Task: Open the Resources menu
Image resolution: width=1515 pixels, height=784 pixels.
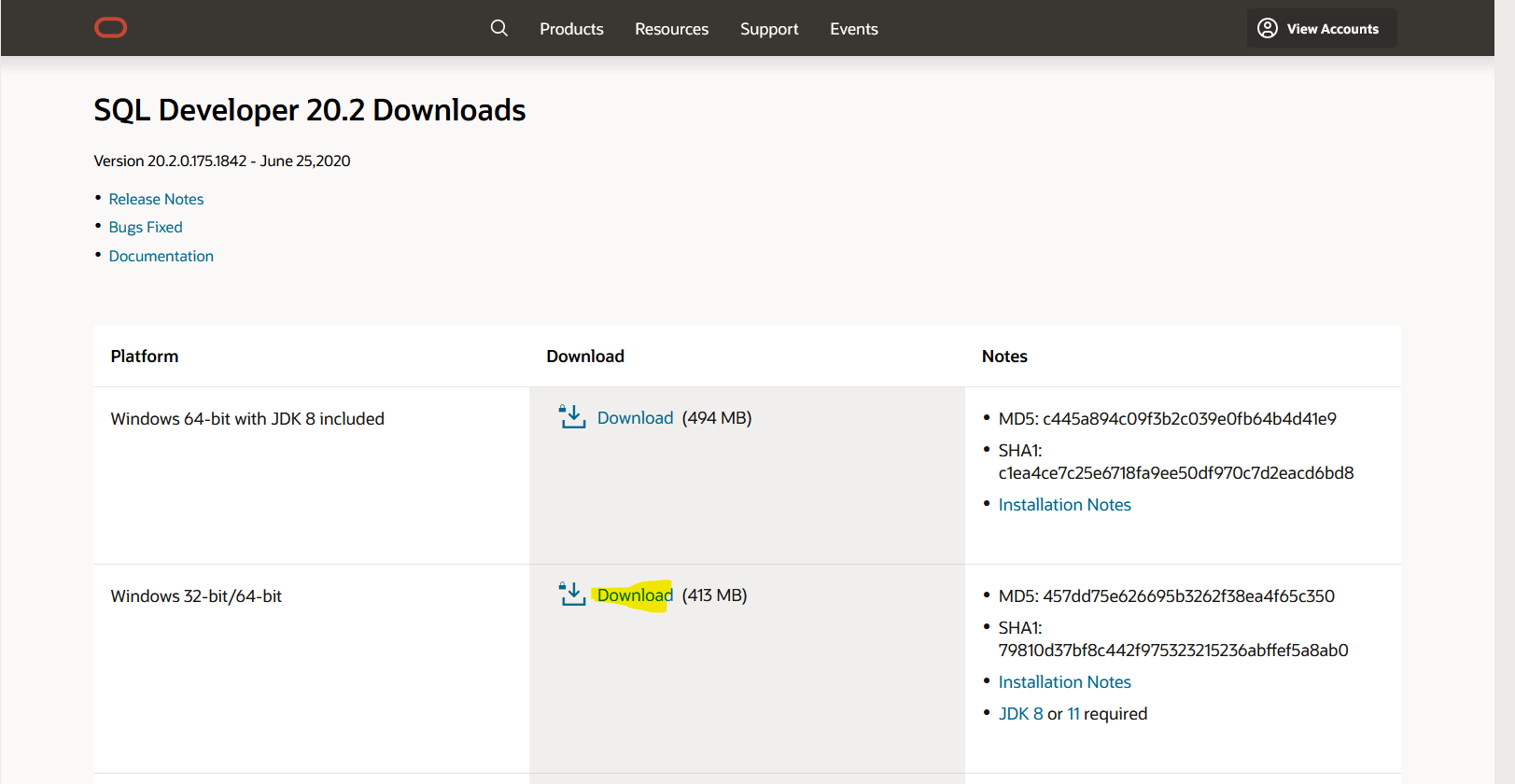Action: click(x=671, y=29)
